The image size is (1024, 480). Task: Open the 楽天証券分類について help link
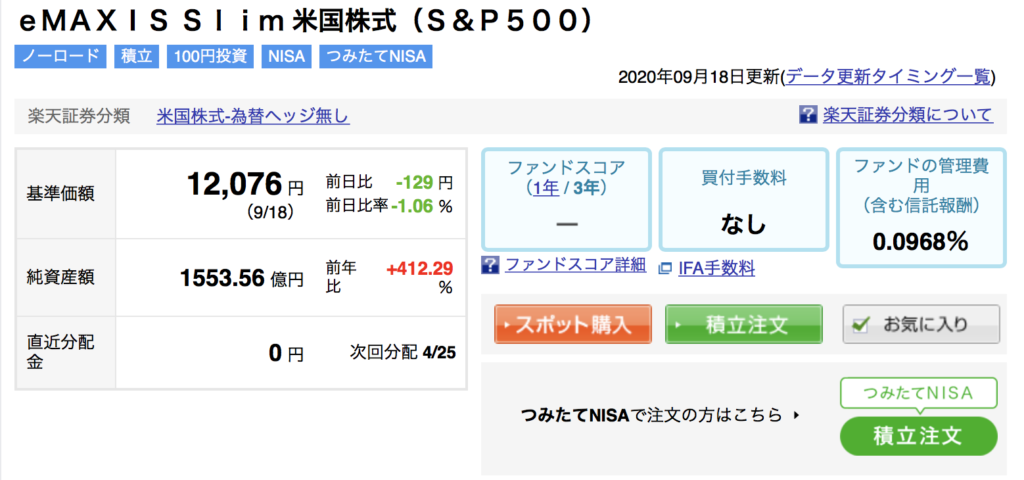tap(907, 115)
